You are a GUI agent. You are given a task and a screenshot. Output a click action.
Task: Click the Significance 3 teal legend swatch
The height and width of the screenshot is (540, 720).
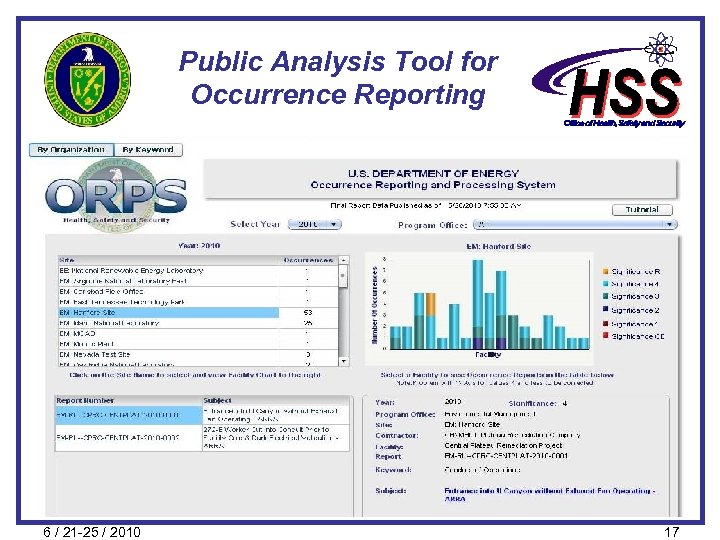point(606,297)
